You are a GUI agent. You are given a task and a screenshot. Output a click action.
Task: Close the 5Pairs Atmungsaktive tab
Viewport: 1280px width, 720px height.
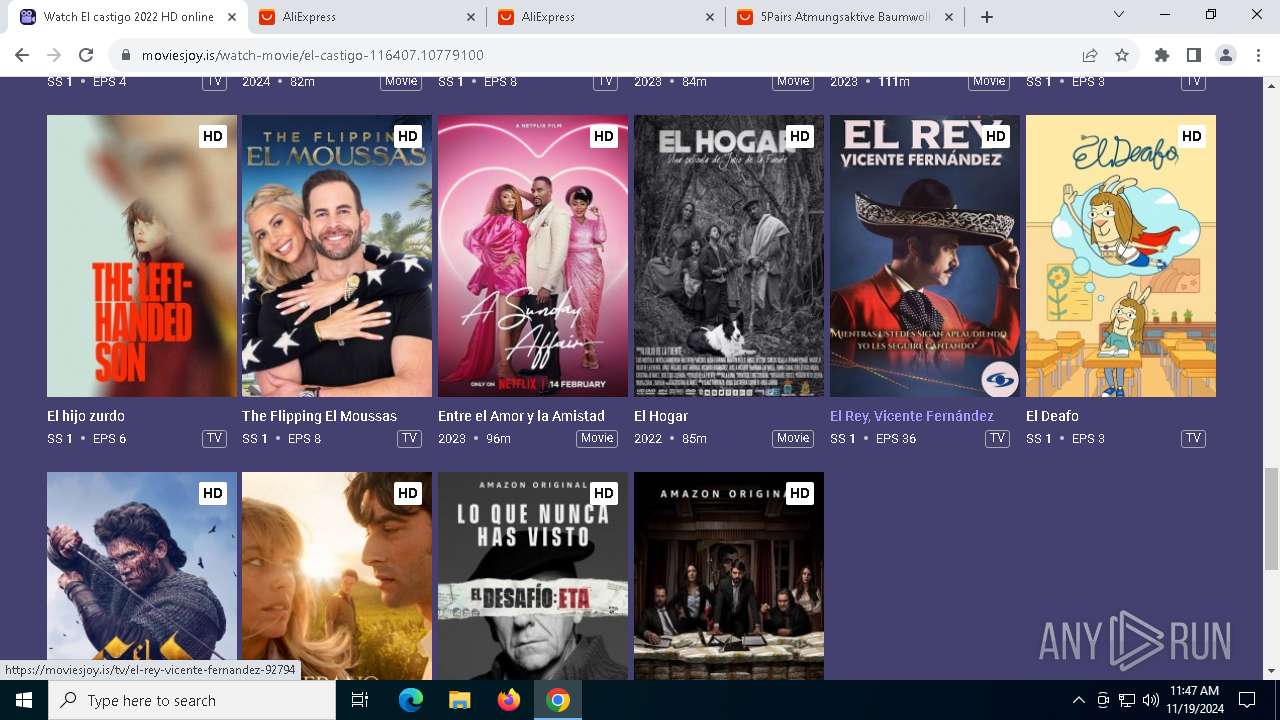(949, 17)
